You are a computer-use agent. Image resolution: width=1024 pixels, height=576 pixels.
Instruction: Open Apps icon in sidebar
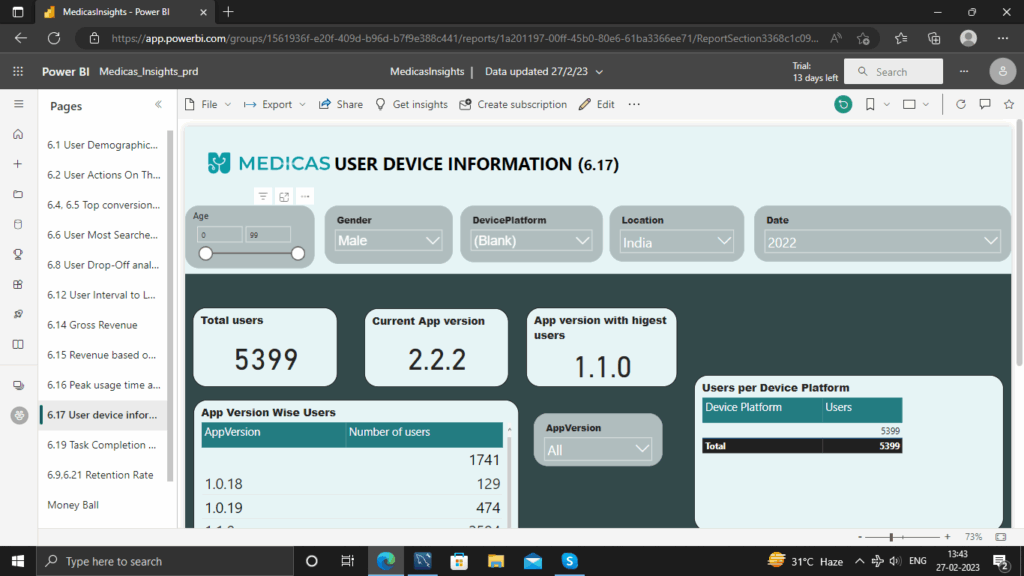point(18,284)
